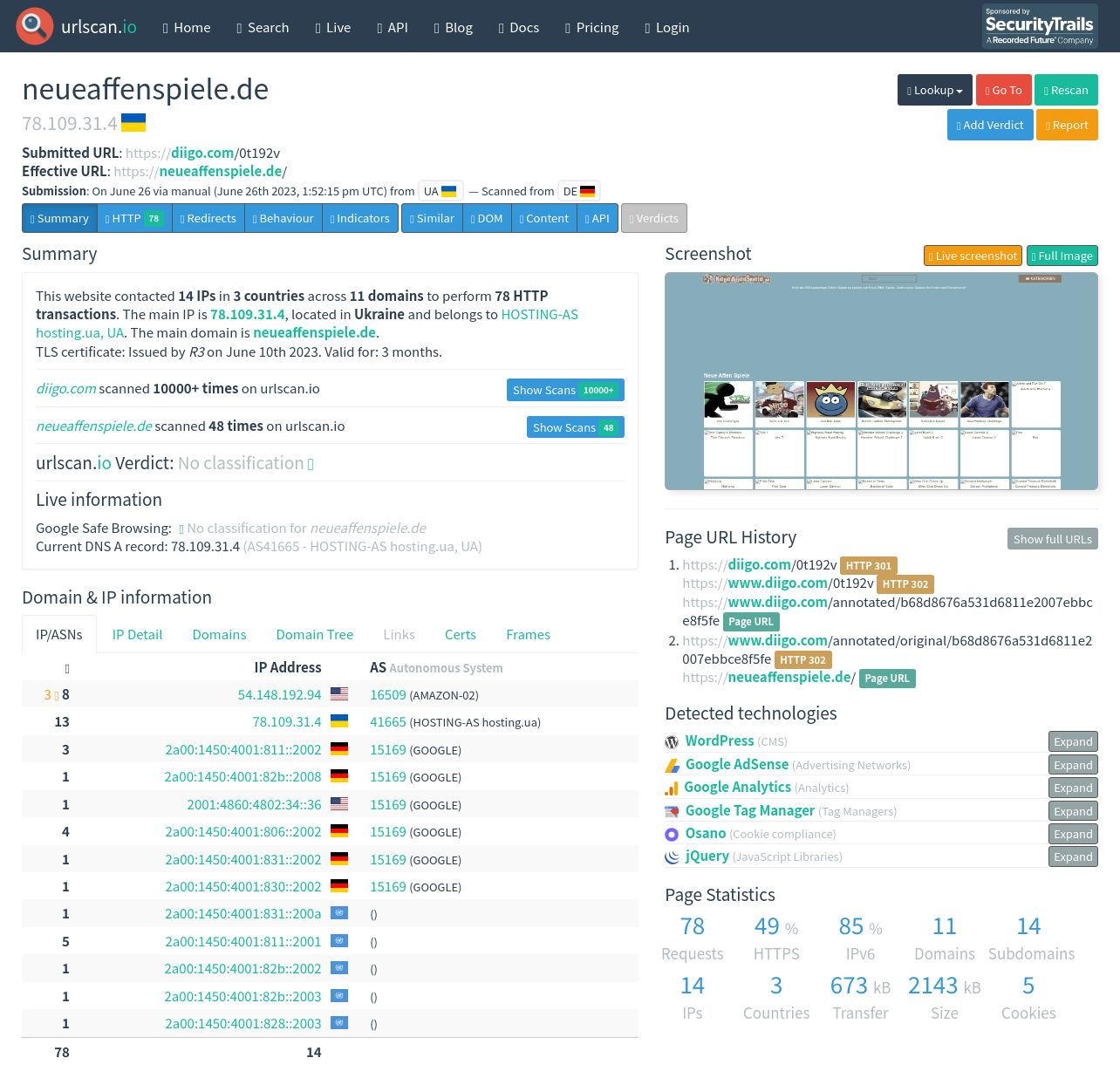Open the Content tab
Viewport: 1120px width, 1085px height.
tap(544, 218)
